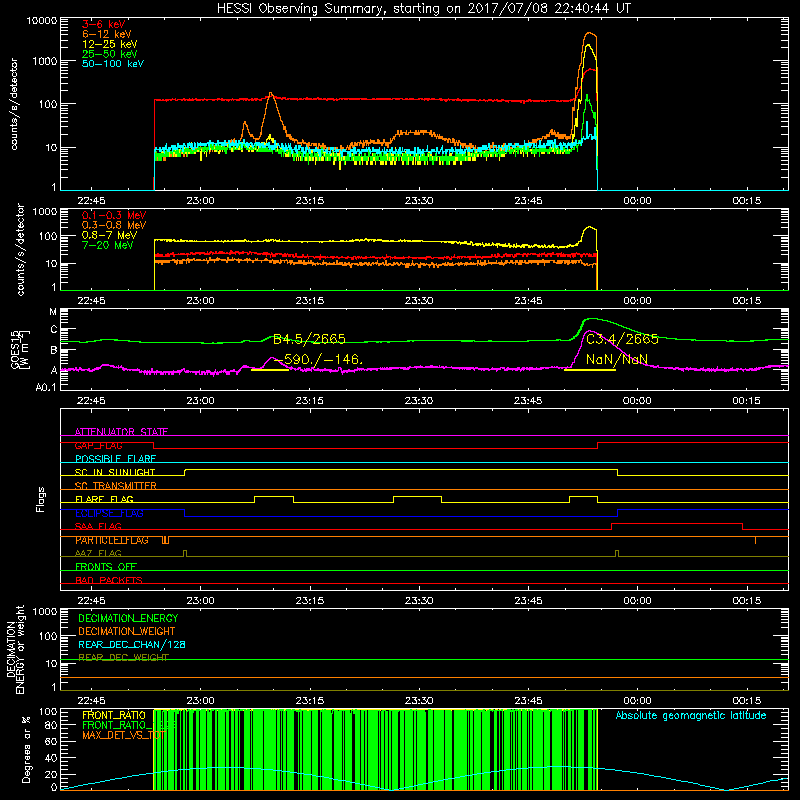Click the PARTICLE_FLAG label
This screenshot has height=800, width=800.
112,540
